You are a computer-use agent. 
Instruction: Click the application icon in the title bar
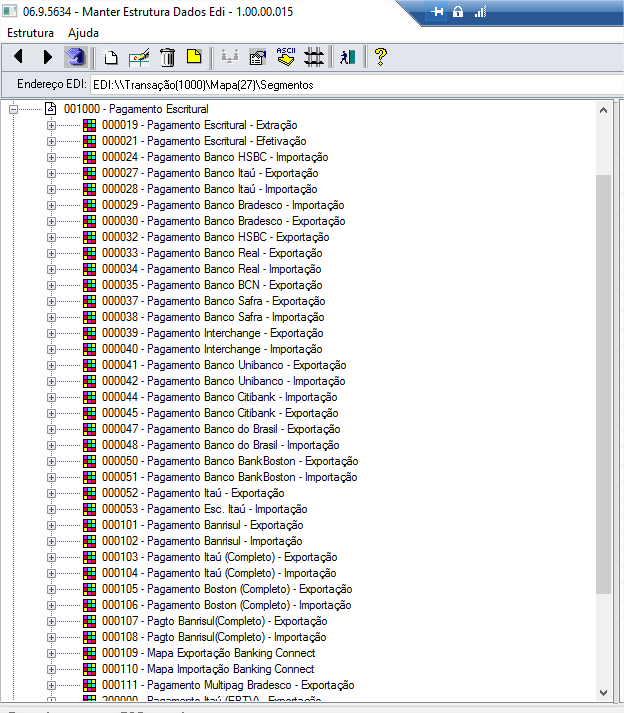tap(10, 11)
